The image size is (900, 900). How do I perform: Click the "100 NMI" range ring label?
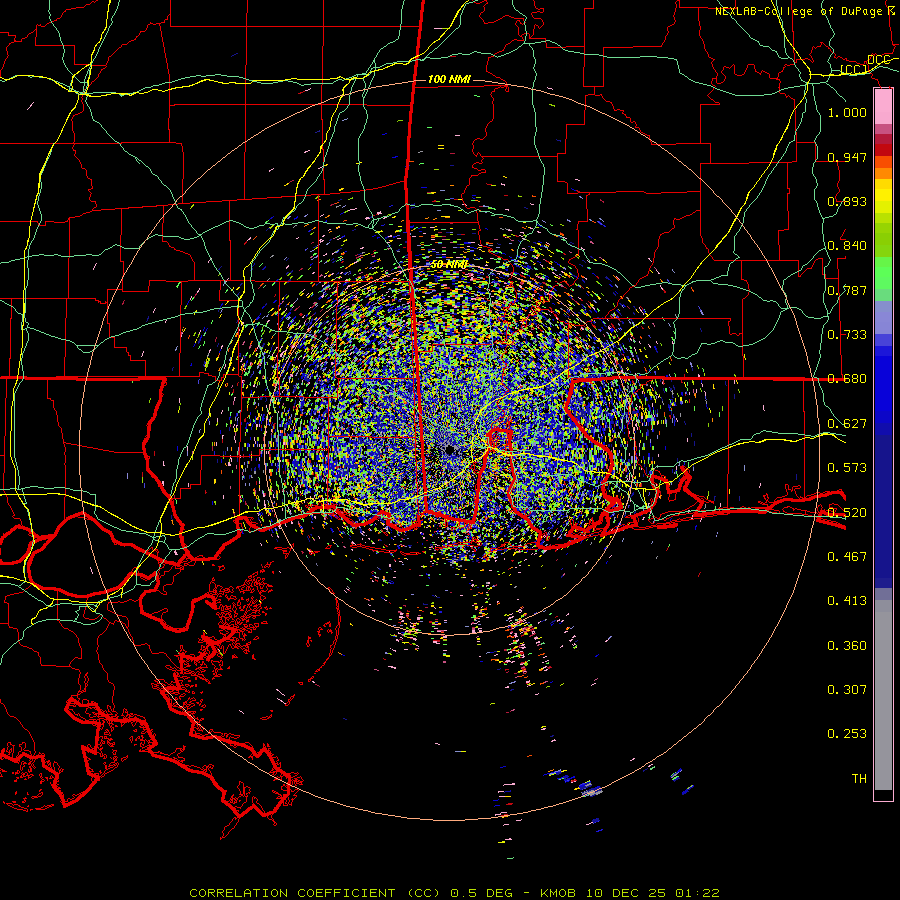pos(449,79)
